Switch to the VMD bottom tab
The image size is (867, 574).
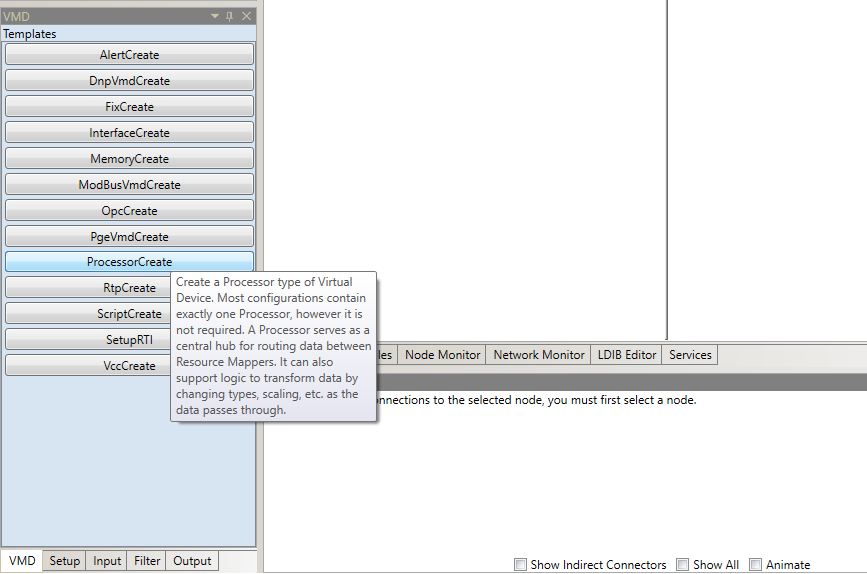[22, 561]
